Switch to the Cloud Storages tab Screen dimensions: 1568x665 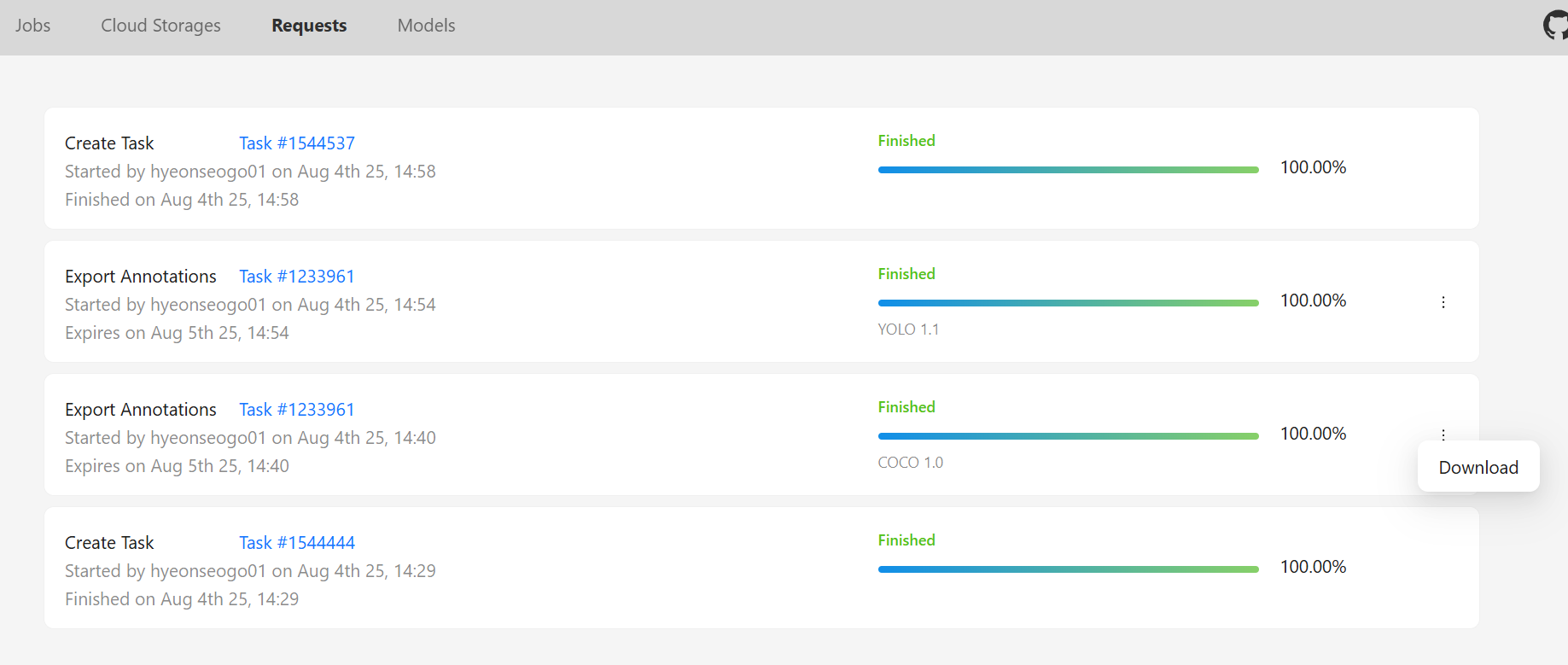point(160,26)
